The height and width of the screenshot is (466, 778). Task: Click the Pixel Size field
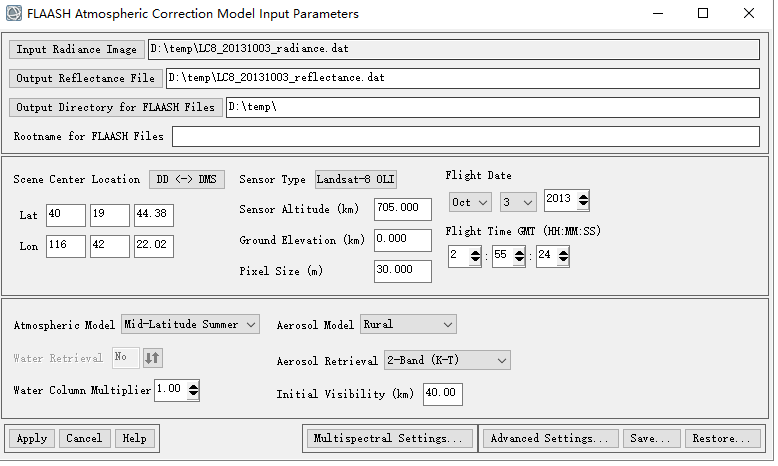pyautogui.click(x=402, y=271)
